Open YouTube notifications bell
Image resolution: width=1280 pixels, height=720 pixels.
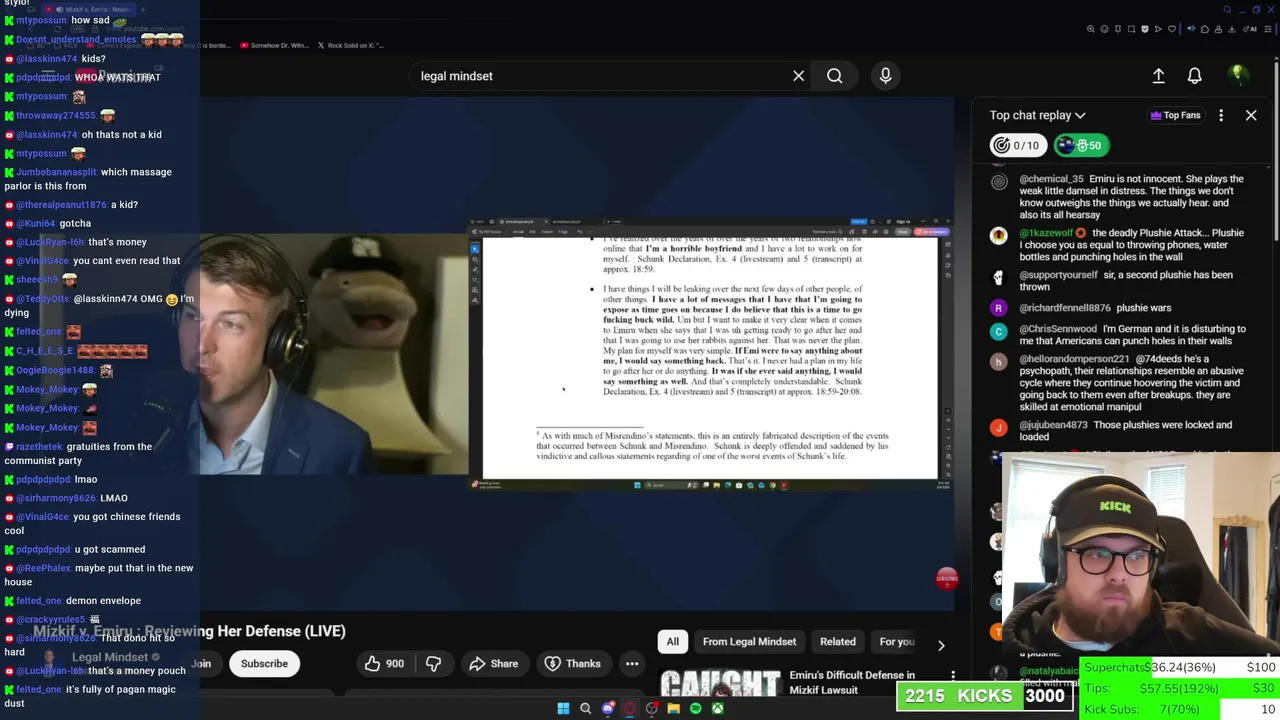(1194, 76)
